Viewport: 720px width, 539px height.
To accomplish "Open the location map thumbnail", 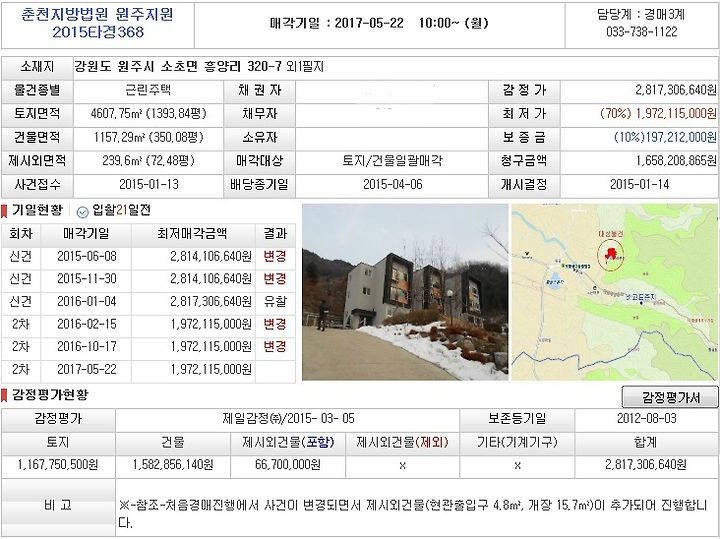I will point(614,292).
